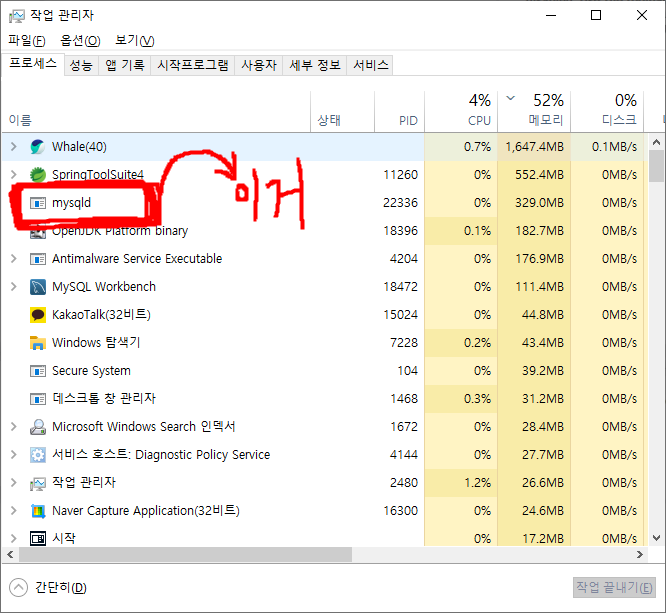This screenshot has height=613, width=666.
Task: Click the 시작 process icon
Action: 38,539
